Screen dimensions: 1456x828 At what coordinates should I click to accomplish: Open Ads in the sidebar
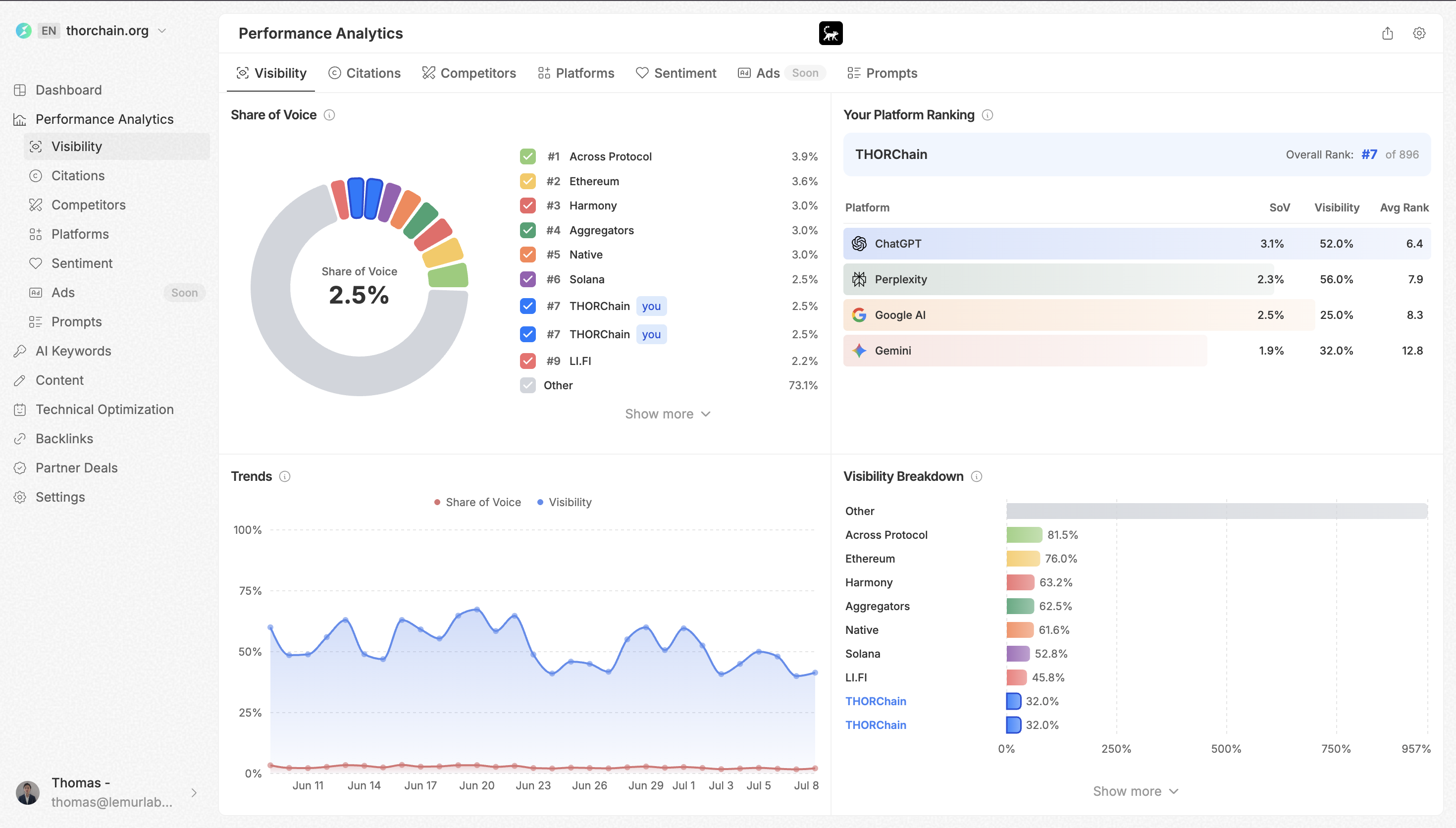coord(116,292)
